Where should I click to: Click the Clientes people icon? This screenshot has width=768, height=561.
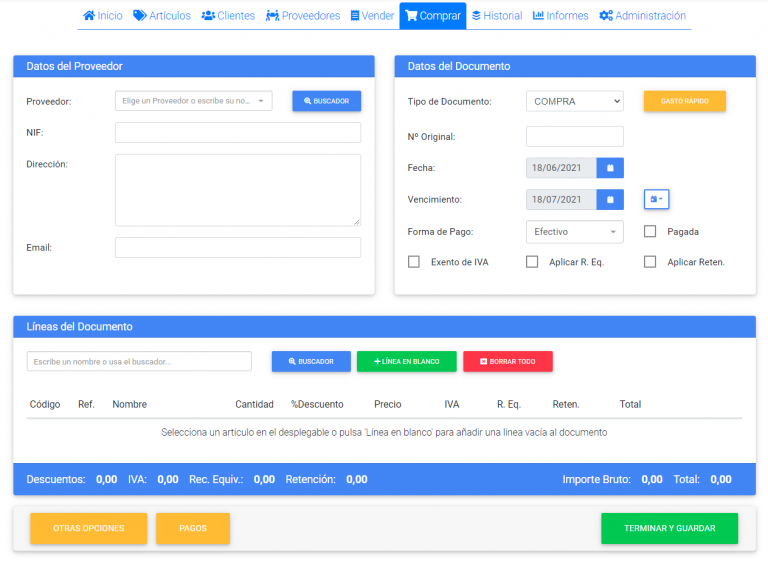tap(208, 16)
